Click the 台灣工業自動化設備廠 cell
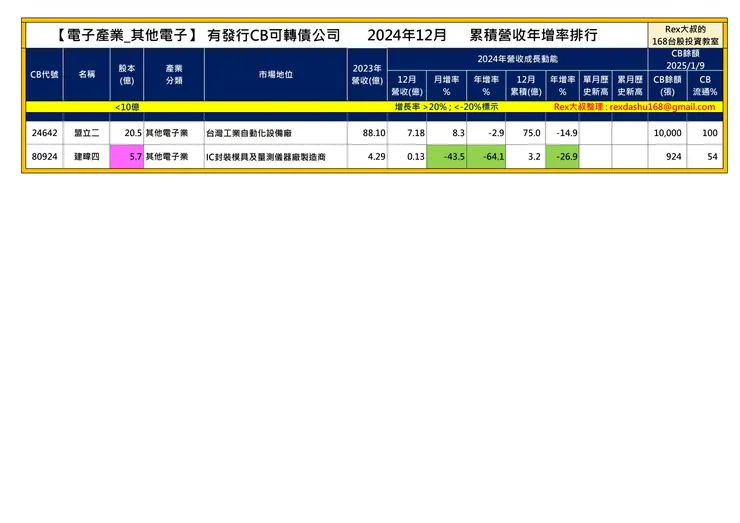This screenshot has width=740, height=523. pos(276,133)
